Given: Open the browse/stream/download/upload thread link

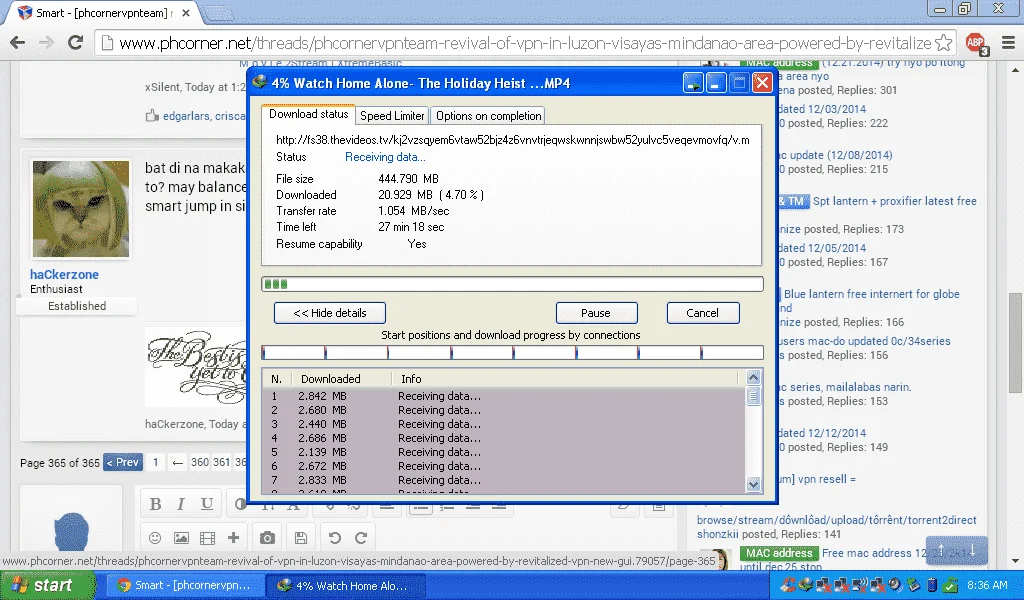Looking at the screenshot, I should click(x=837, y=520).
